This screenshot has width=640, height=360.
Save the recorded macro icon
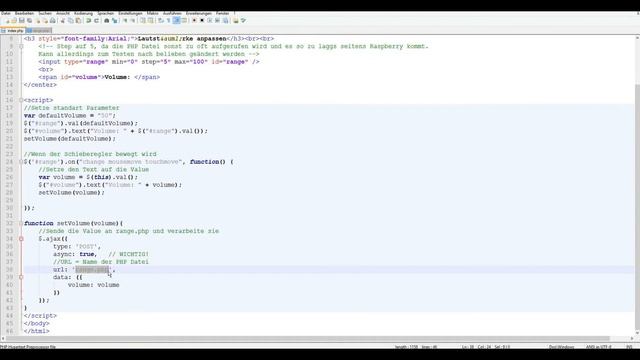pyautogui.click(x=225, y=20)
